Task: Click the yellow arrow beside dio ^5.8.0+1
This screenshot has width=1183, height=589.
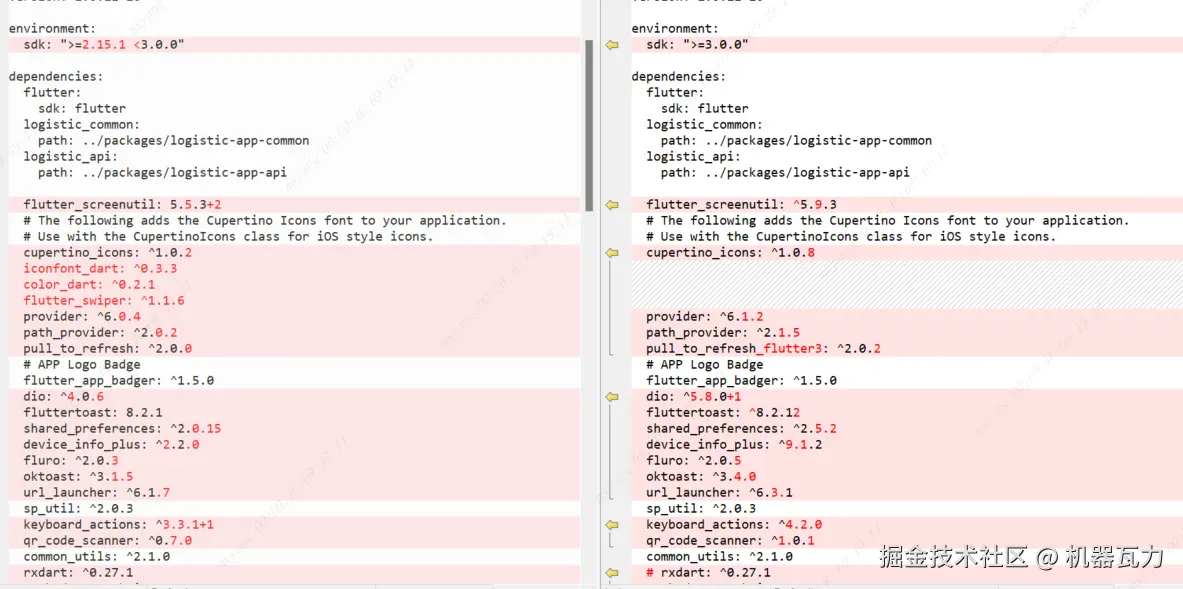Action: point(612,397)
